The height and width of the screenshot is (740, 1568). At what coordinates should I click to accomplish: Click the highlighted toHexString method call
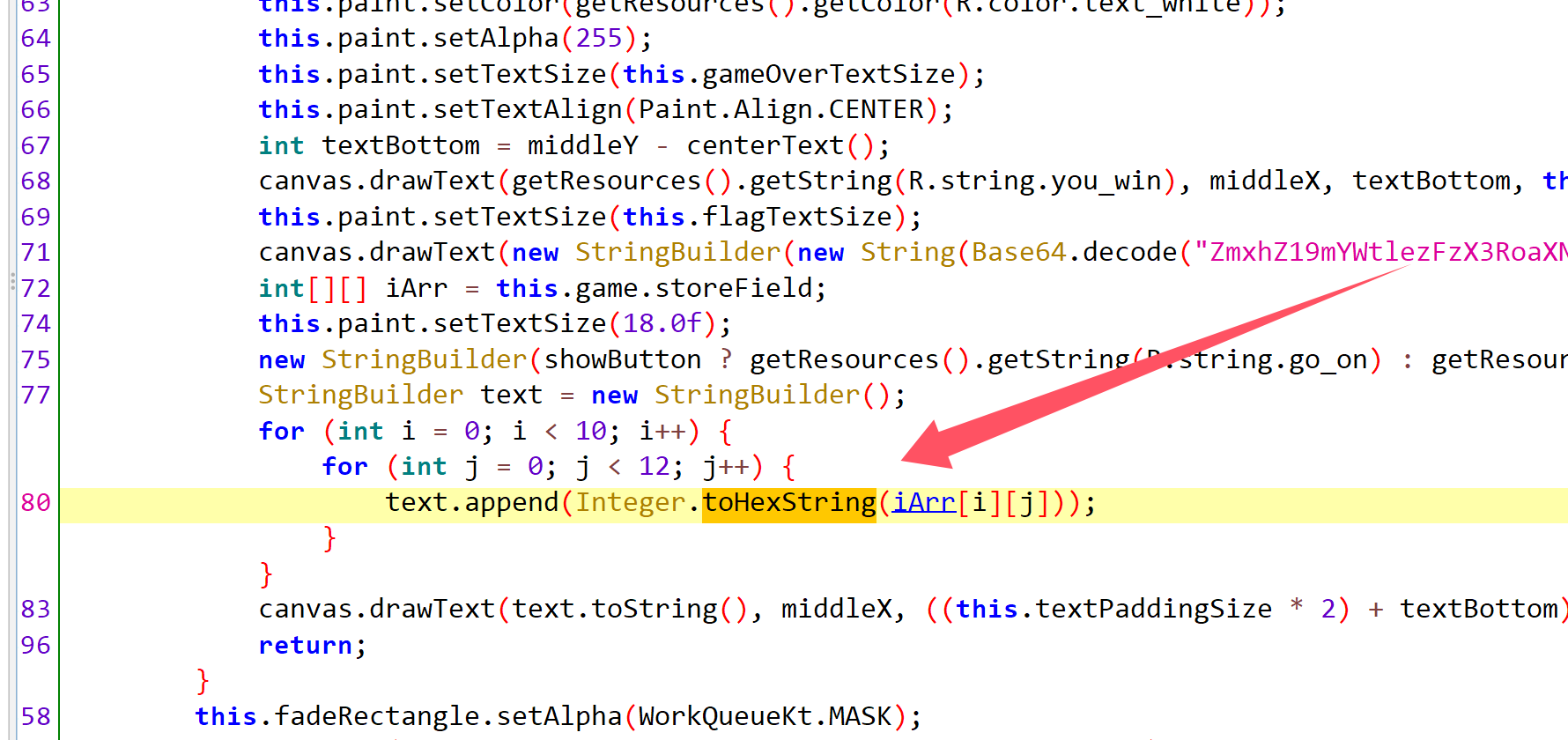tap(789, 502)
